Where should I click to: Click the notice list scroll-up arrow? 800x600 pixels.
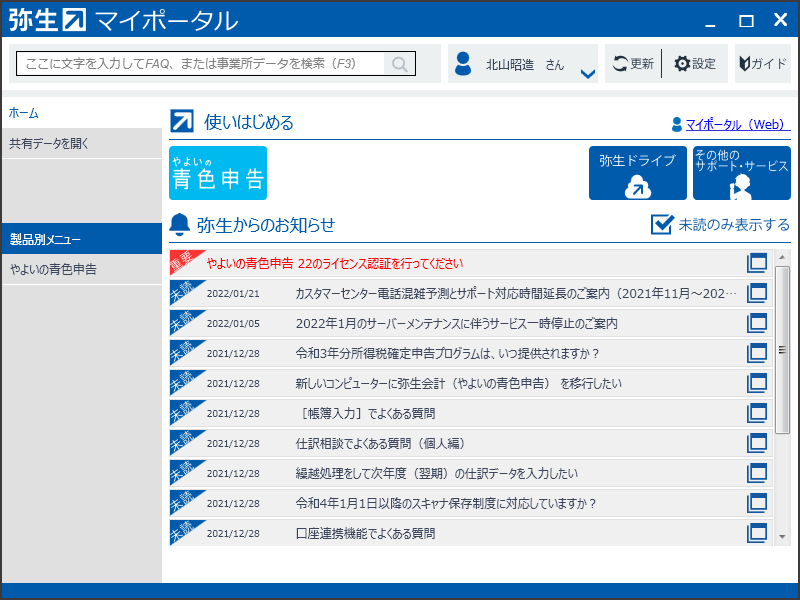coord(782,257)
